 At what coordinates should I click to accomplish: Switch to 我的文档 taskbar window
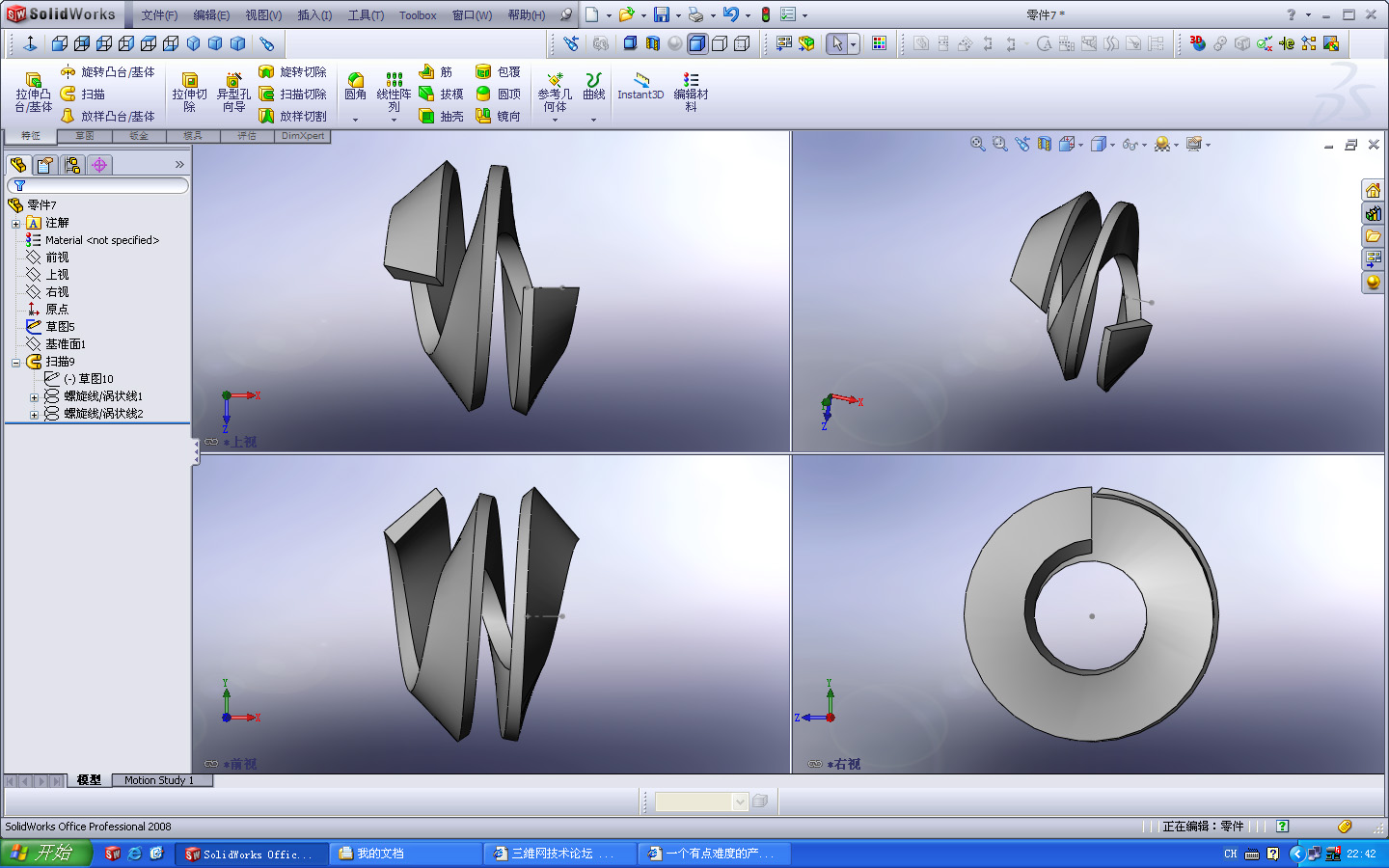click(x=405, y=854)
